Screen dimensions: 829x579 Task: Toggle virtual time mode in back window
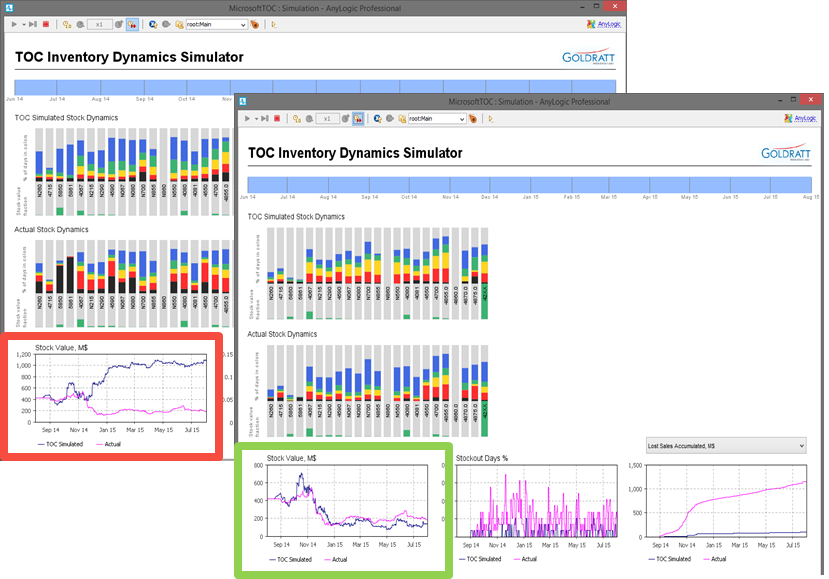coord(132,24)
